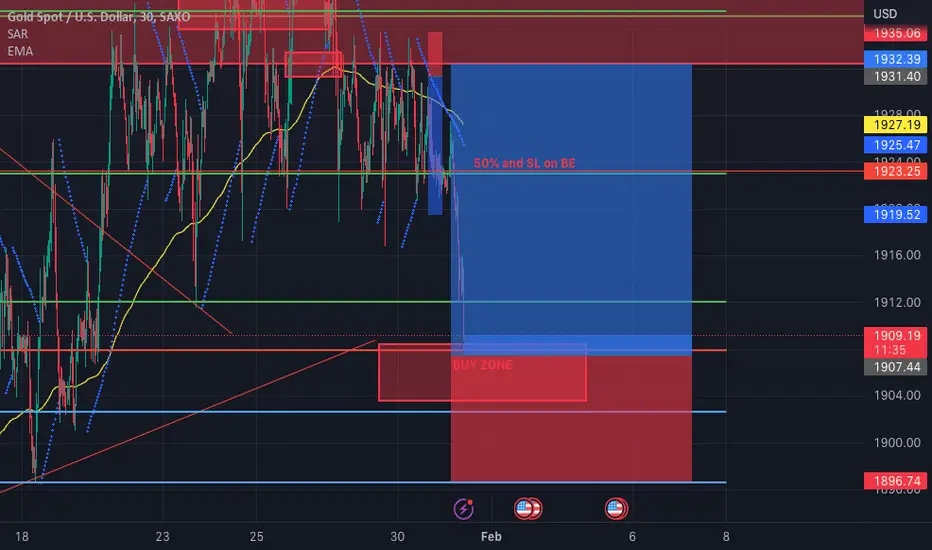
Task: Click the 1912.00 price scale value
Action: (x=896, y=303)
